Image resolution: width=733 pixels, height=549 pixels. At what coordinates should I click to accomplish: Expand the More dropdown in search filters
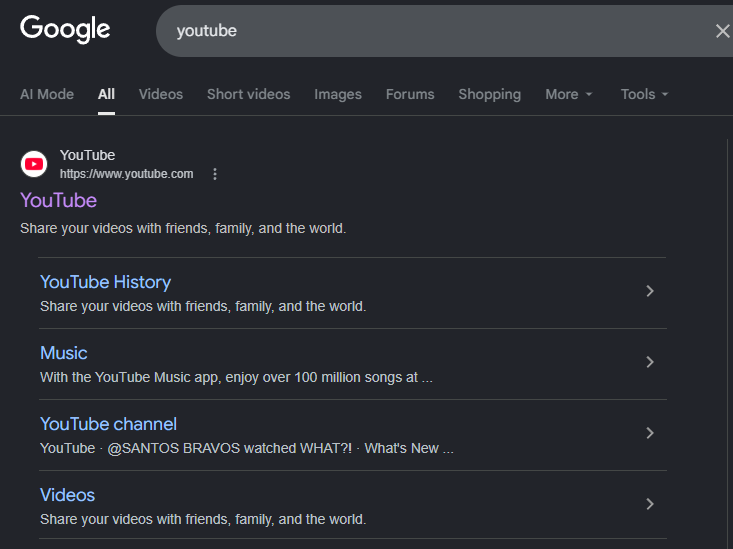pos(568,94)
